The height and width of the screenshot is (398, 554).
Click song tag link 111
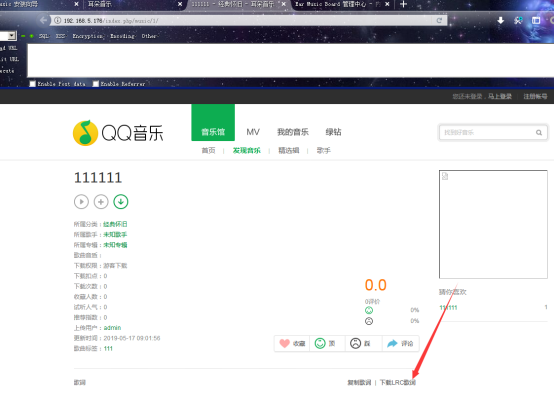[108, 349]
